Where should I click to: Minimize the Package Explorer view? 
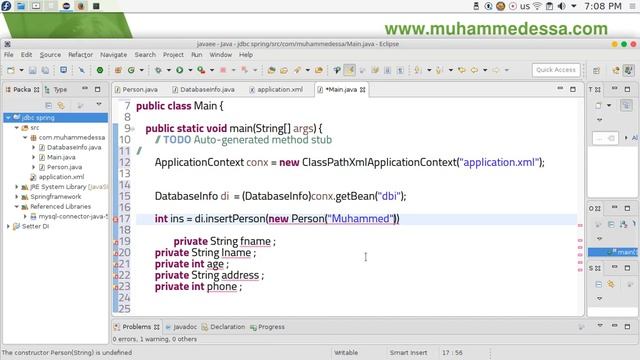click(85, 89)
